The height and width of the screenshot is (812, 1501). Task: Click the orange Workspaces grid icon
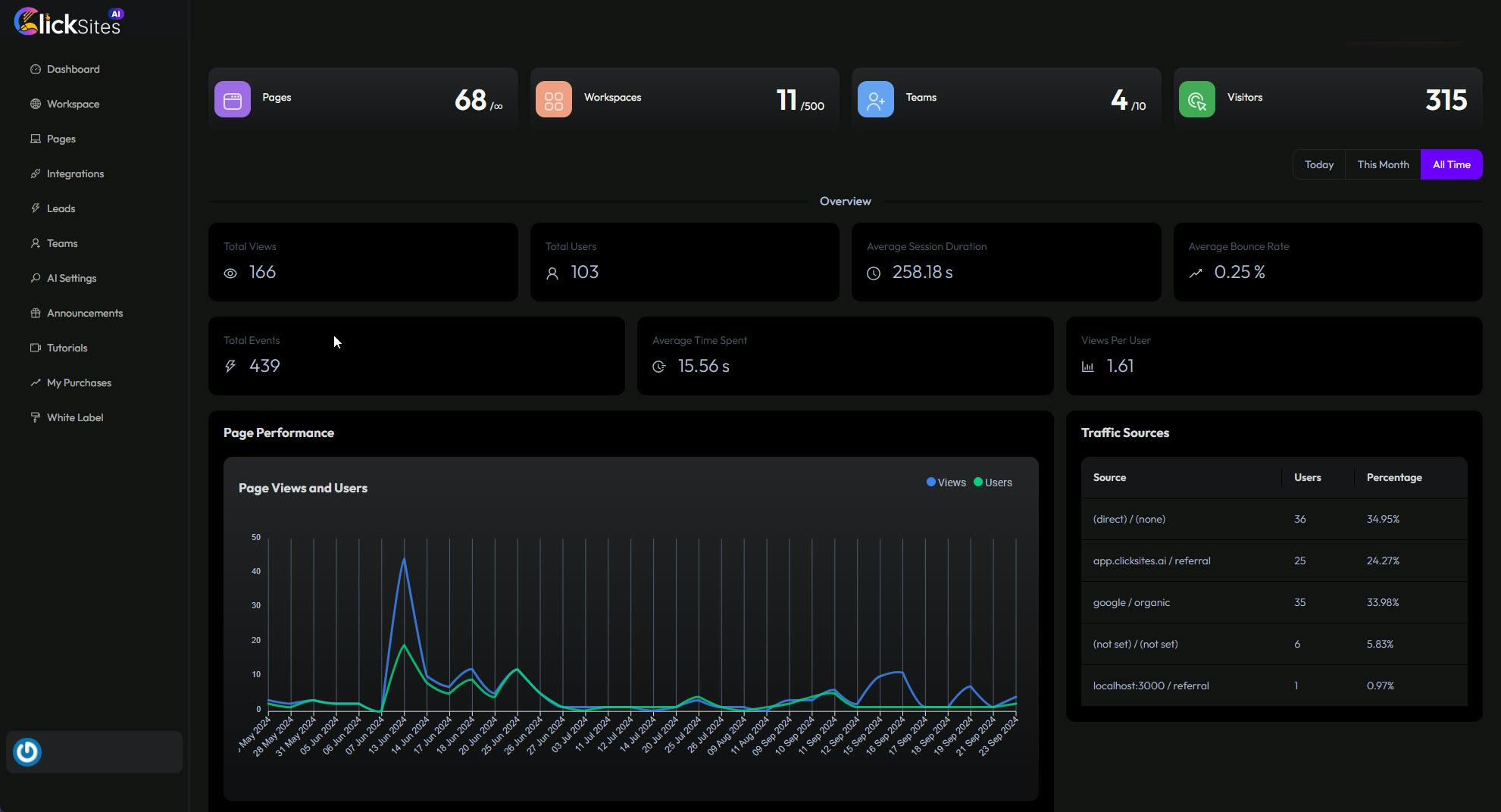554,99
